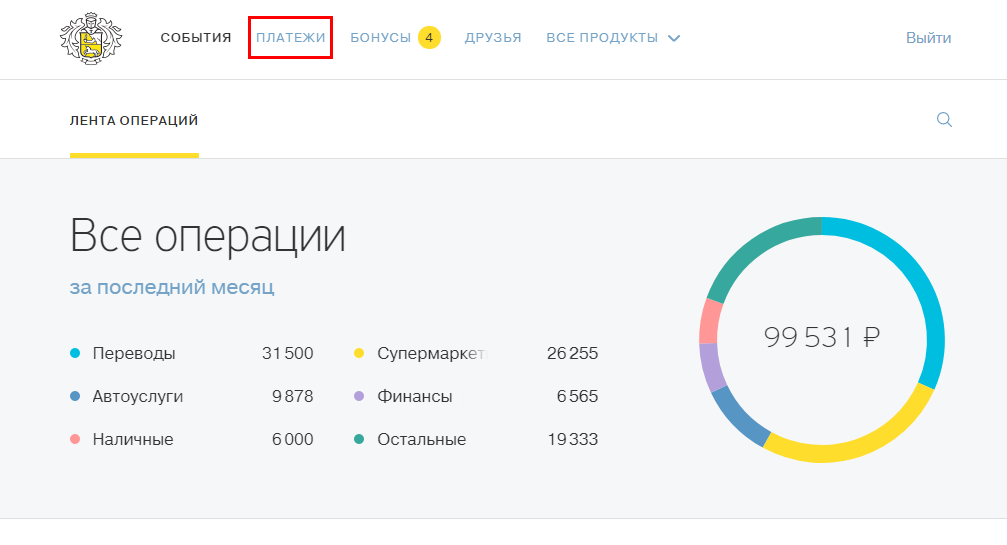Open the «за последний месяц» period selector

pos(171,287)
